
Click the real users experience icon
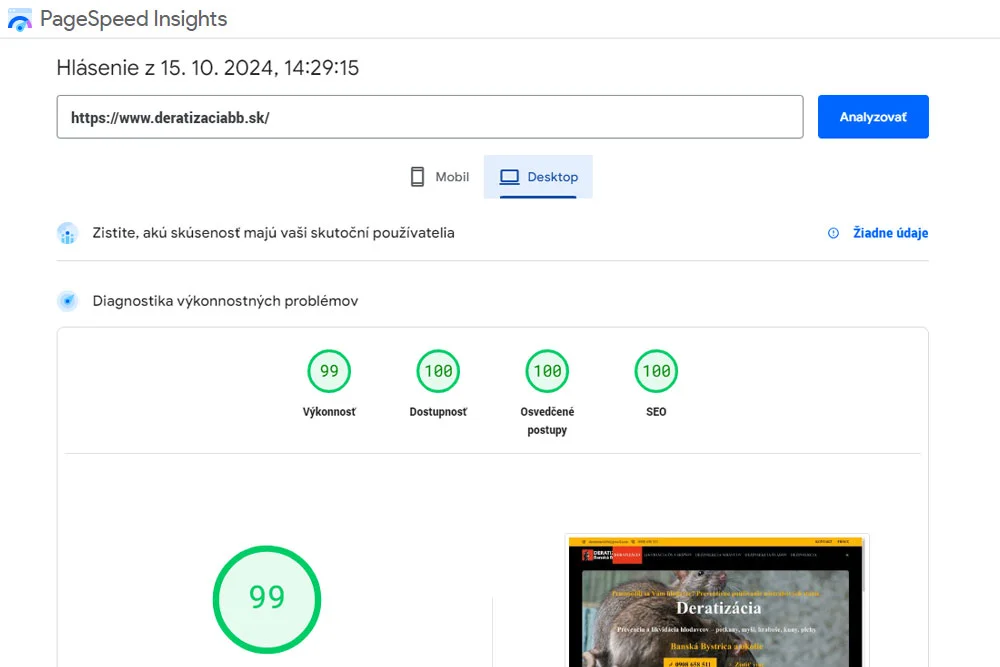68,233
